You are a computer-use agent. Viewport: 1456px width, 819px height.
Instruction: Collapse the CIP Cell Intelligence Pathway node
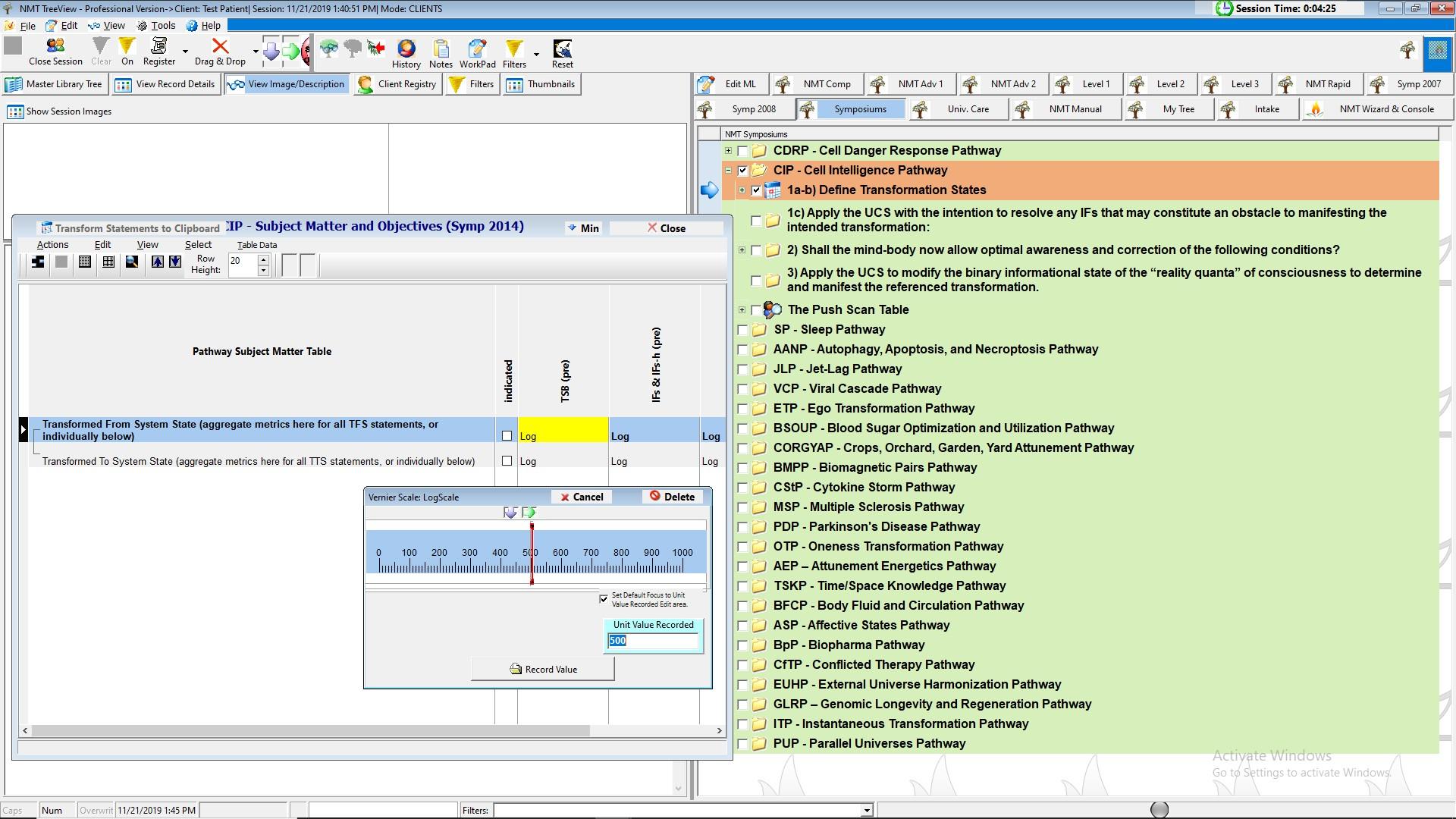[x=729, y=171]
